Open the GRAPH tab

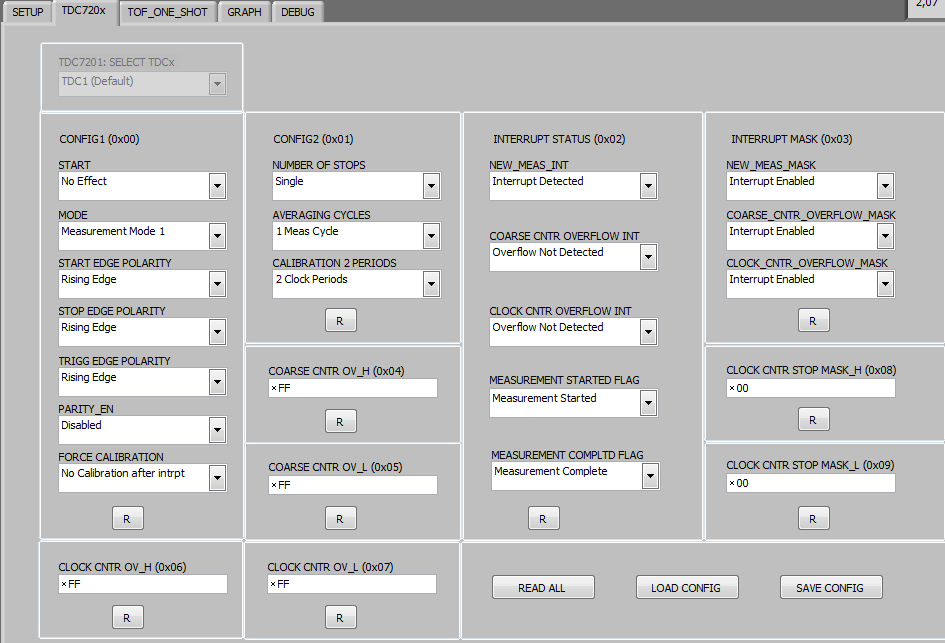pyautogui.click(x=243, y=12)
